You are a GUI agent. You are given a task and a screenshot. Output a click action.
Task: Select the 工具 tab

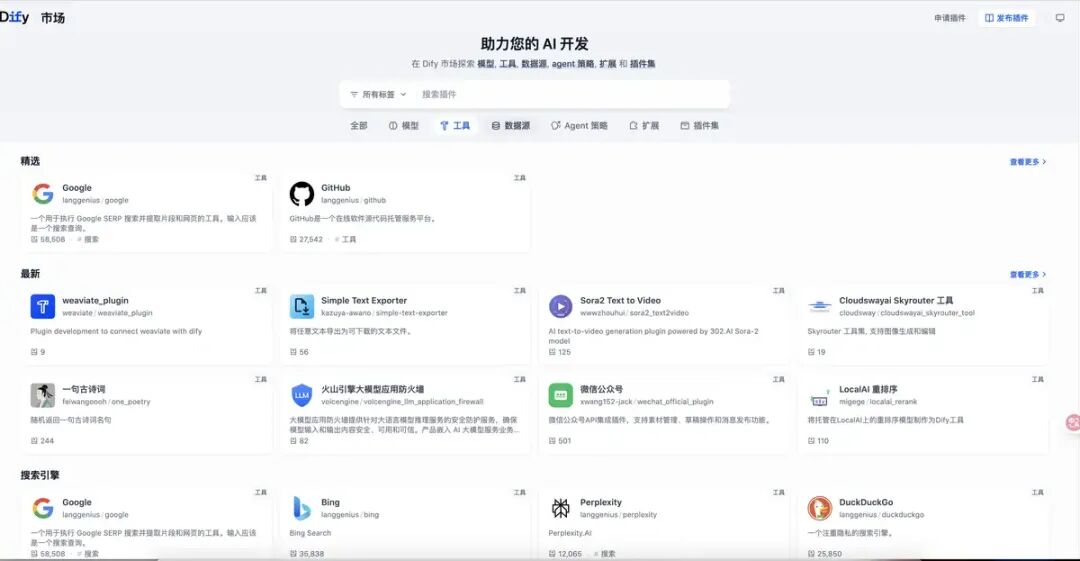click(455, 125)
